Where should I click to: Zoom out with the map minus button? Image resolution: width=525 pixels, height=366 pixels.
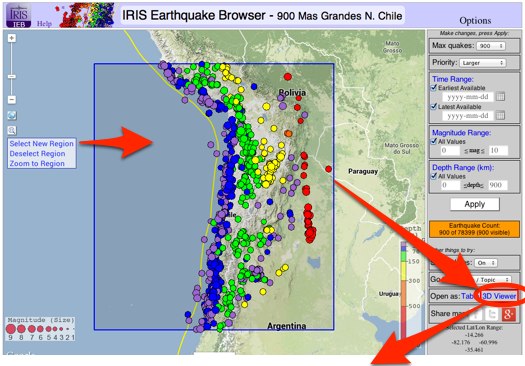[x=12, y=99]
